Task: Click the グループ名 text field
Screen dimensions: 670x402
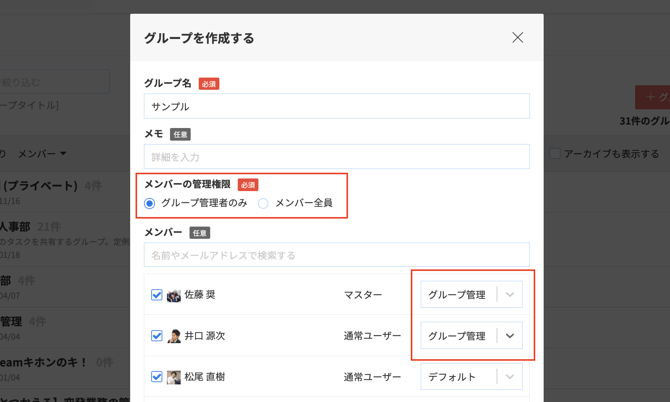Action: [x=336, y=107]
